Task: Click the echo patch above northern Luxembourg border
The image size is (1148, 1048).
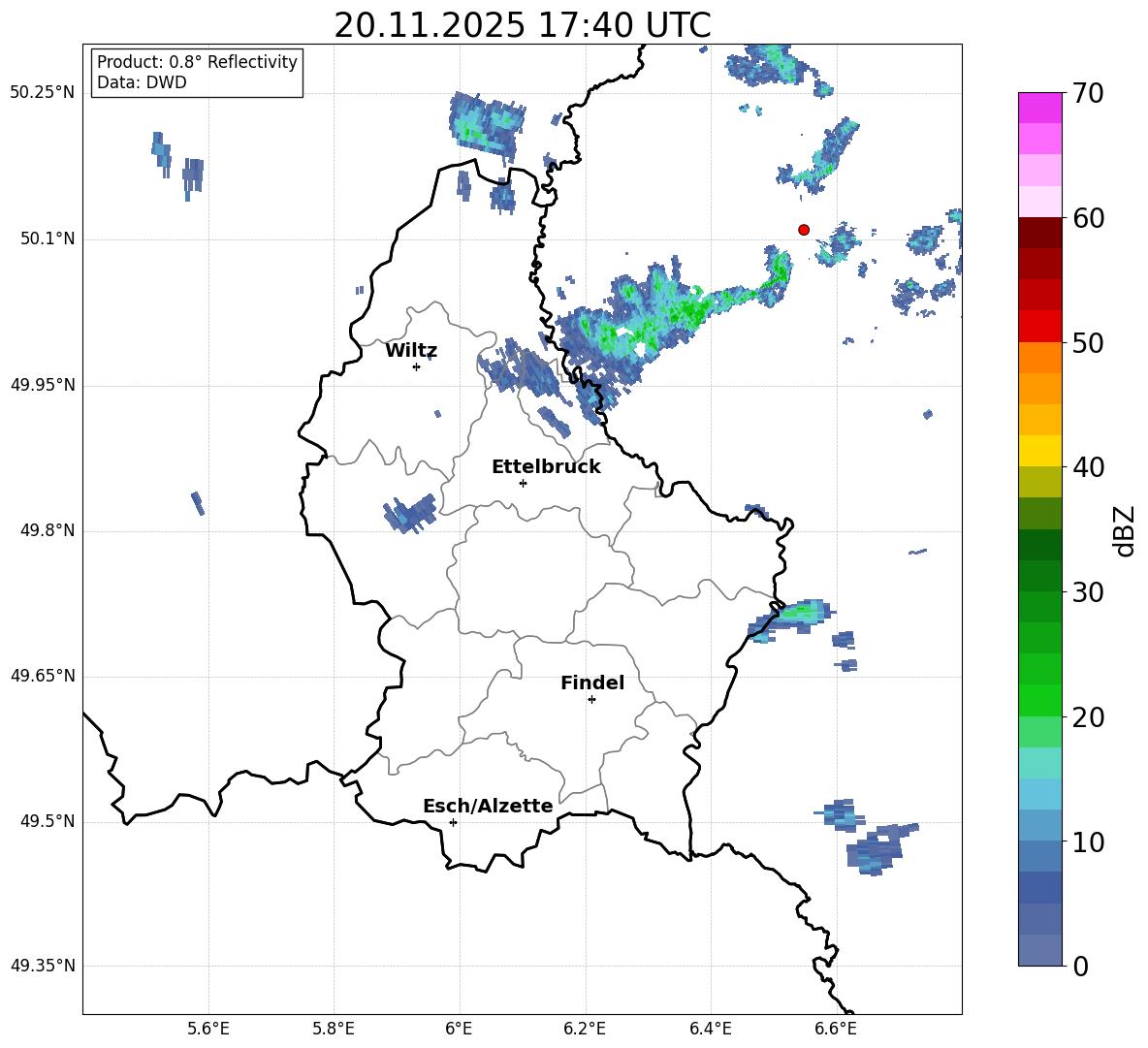Action: tap(486, 125)
